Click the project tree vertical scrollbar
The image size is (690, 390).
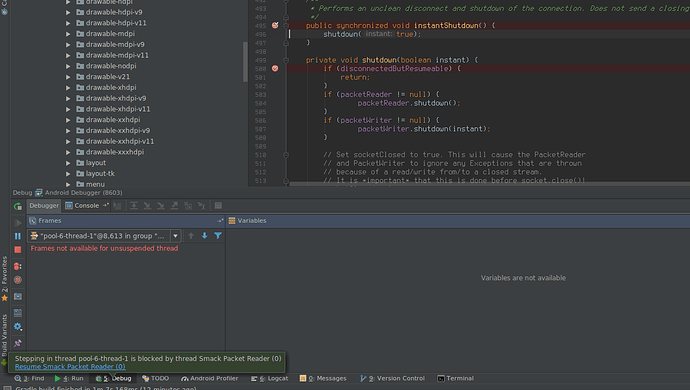pyautogui.click(x=245, y=62)
